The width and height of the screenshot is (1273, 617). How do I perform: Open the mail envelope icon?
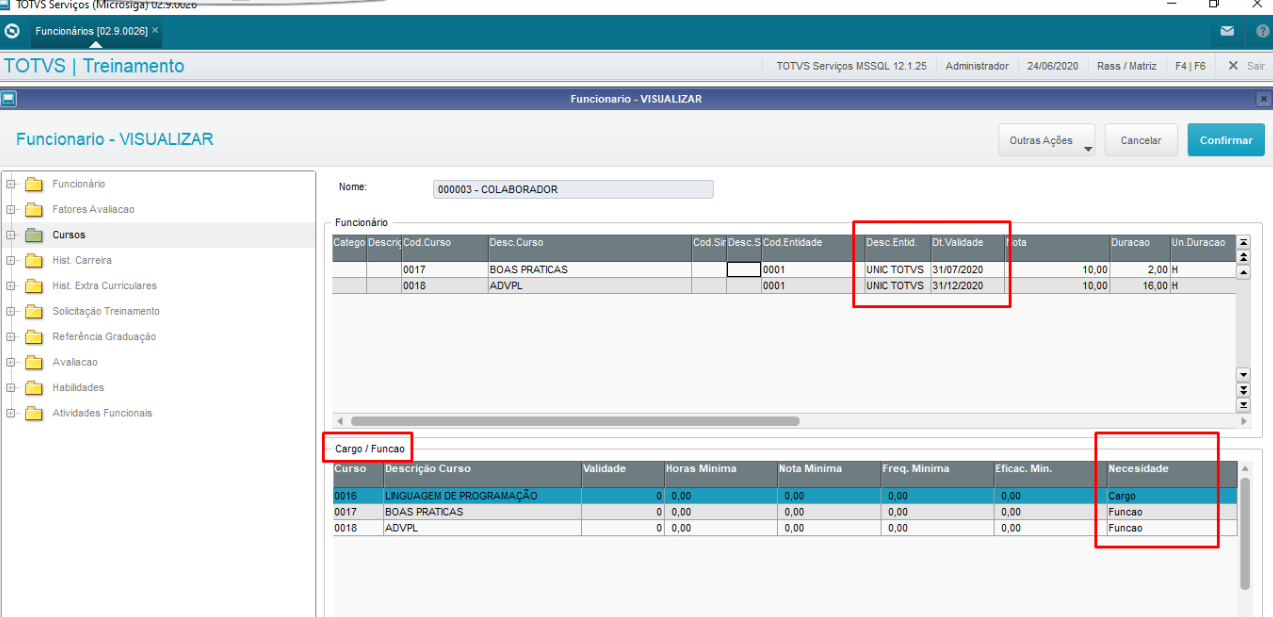pos(1227,32)
